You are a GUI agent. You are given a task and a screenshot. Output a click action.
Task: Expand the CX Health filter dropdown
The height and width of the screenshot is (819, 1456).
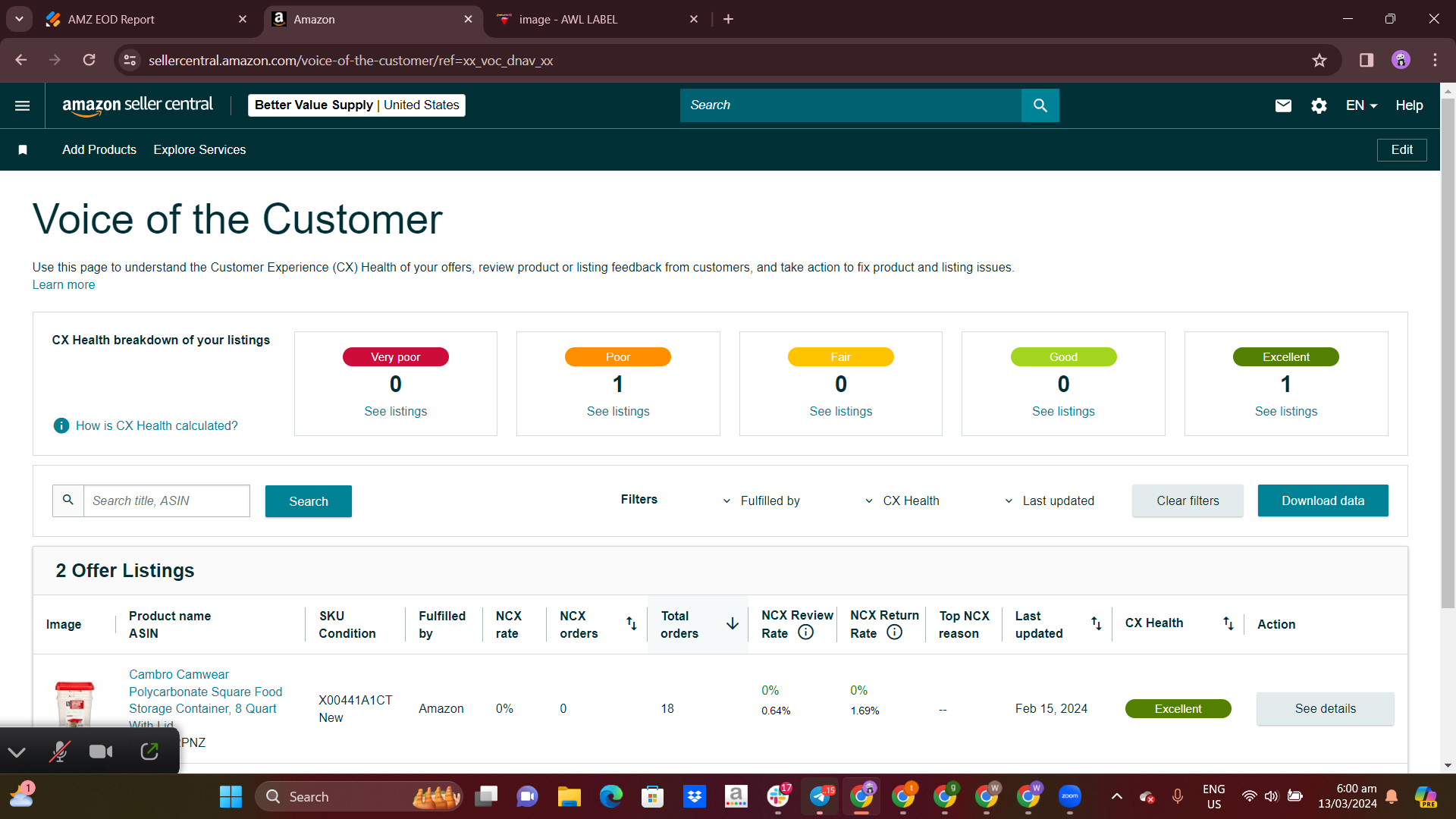pos(902,501)
